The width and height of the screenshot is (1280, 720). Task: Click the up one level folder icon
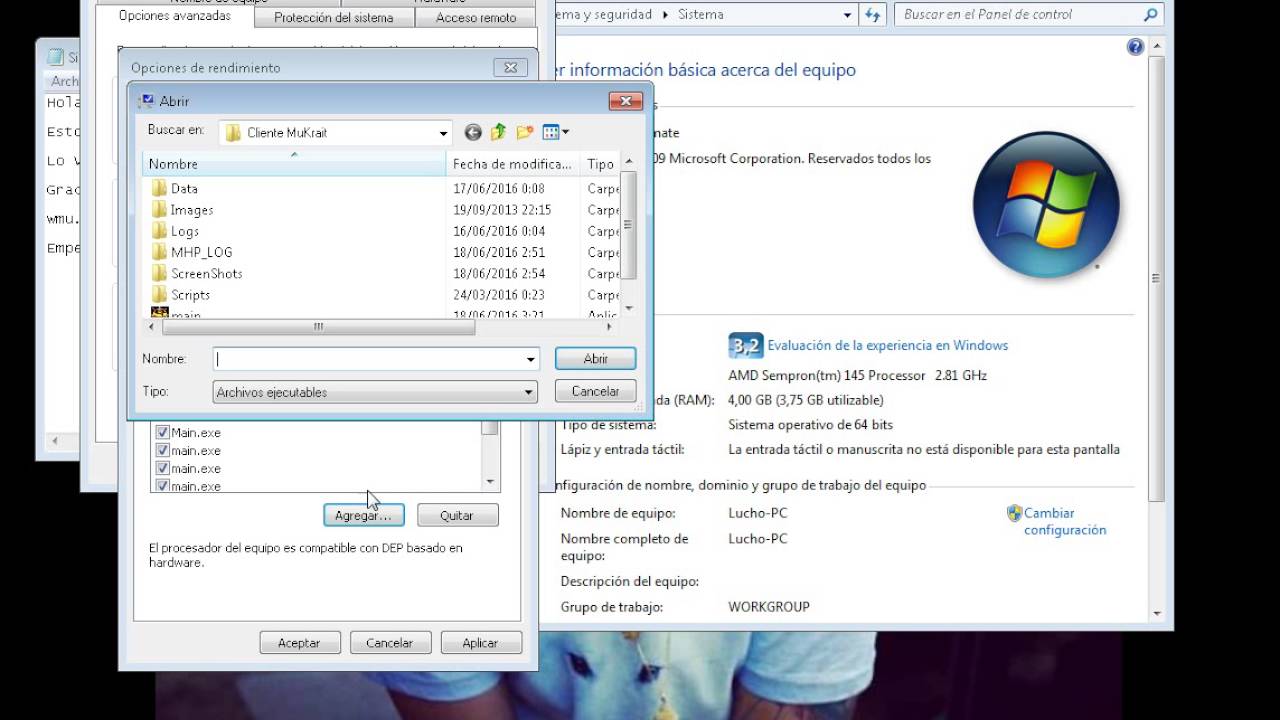coord(498,132)
